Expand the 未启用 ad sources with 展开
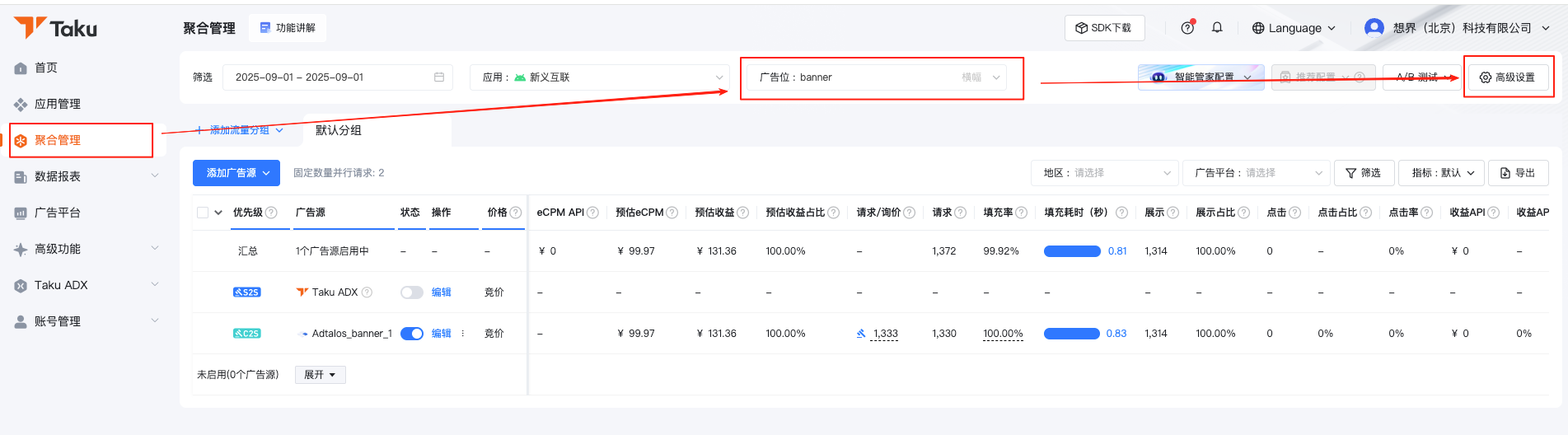The height and width of the screenshot is (435, 1568). [320, 375]
